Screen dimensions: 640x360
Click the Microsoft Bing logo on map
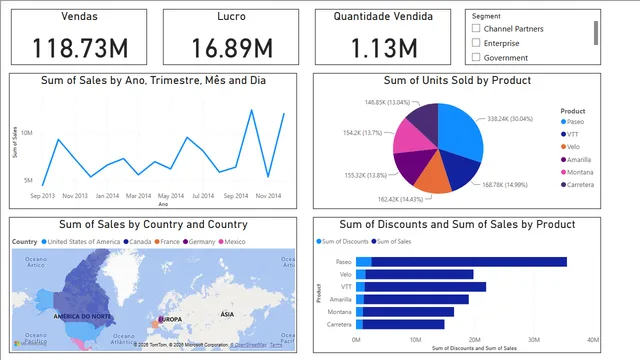(x=31, y=343)
